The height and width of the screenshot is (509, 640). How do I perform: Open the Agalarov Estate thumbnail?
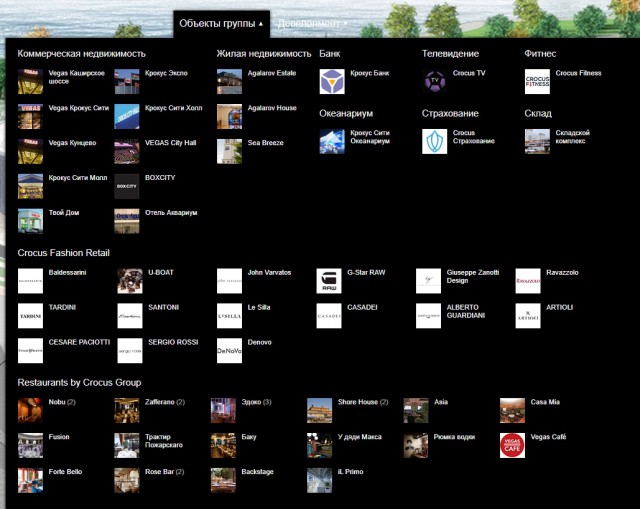[229, 82]
